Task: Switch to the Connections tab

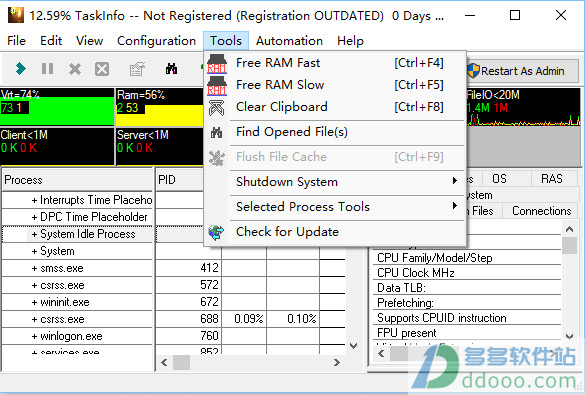Action: point(541,211)
